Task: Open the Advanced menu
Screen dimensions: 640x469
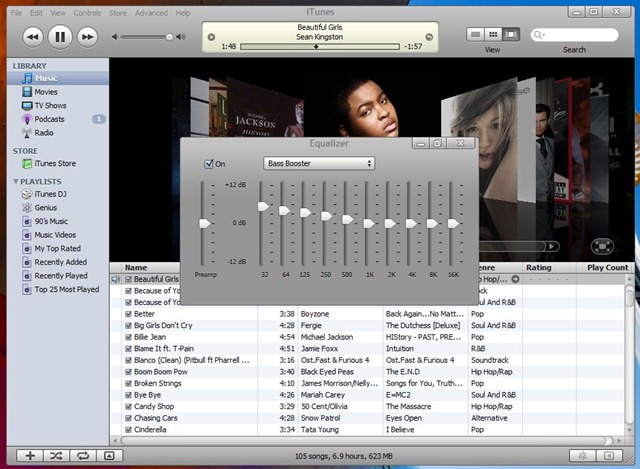Action: [151, 13]
